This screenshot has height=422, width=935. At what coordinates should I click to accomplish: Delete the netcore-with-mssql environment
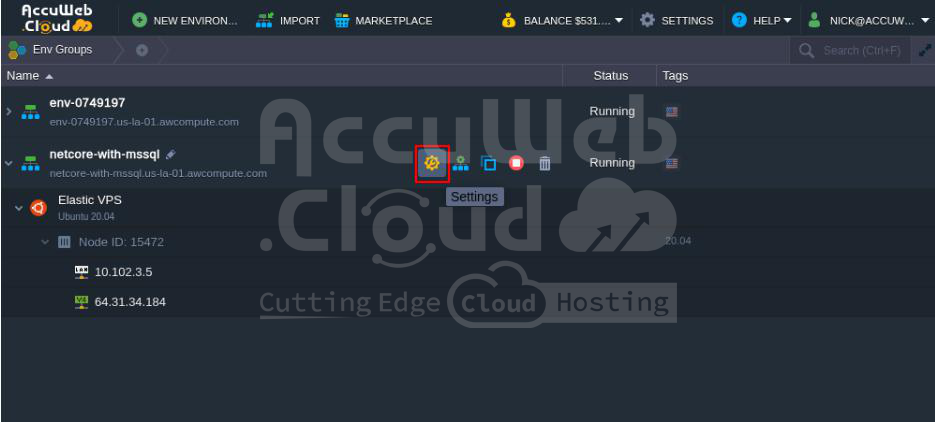point(544,163)
